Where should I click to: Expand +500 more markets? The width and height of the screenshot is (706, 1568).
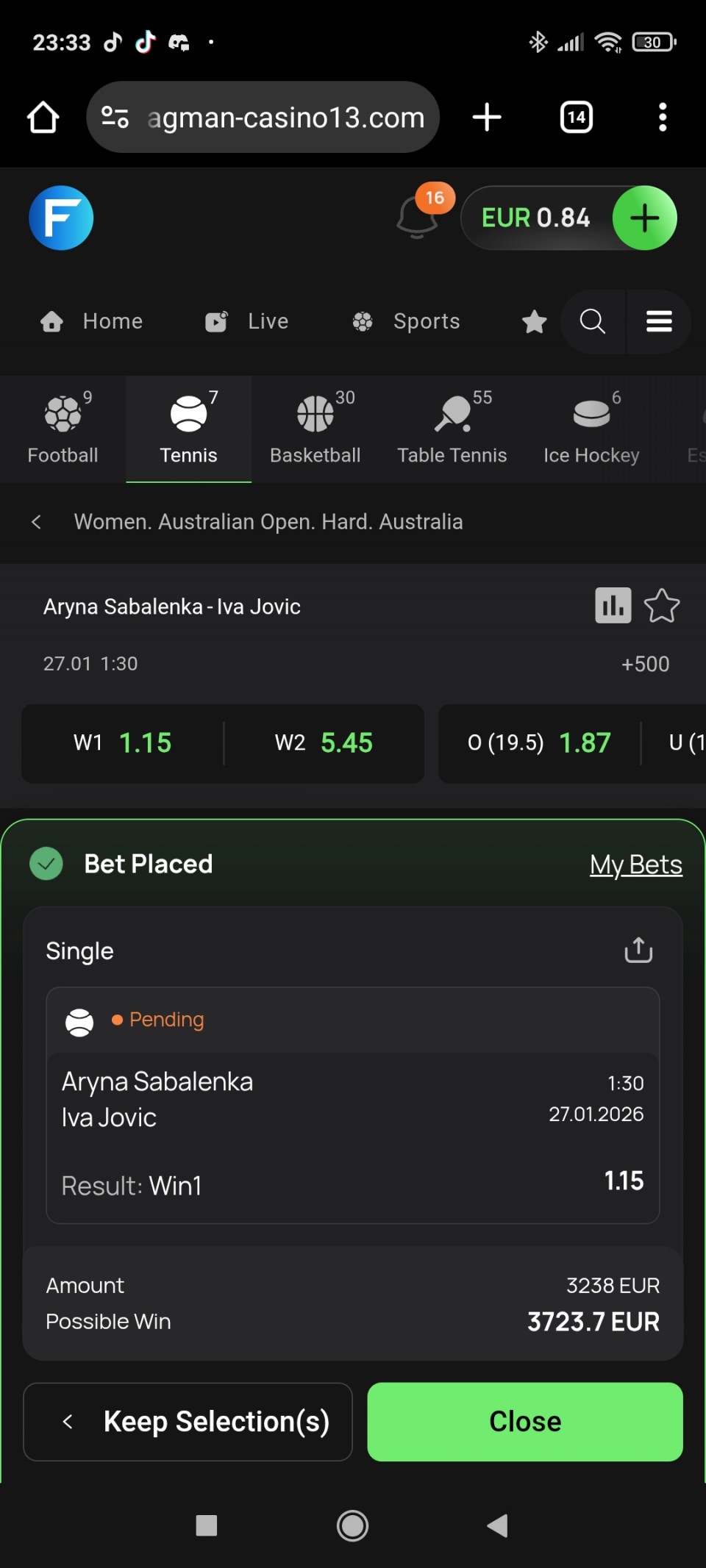pos(644,664)
